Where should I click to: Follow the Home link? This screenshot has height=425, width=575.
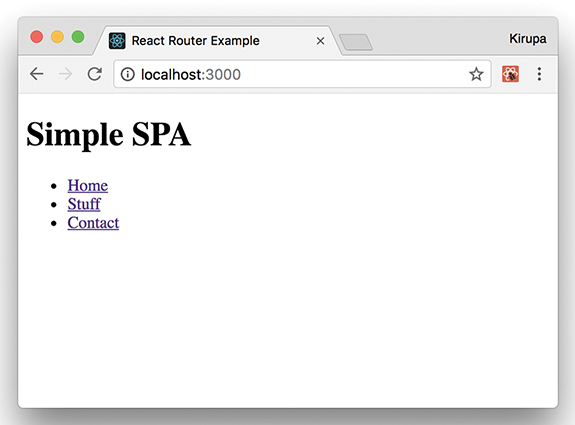(x=88, y=186)
